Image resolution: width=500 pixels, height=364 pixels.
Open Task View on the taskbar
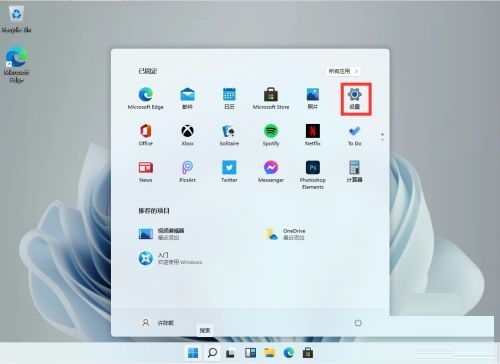(x=231, y=353)
